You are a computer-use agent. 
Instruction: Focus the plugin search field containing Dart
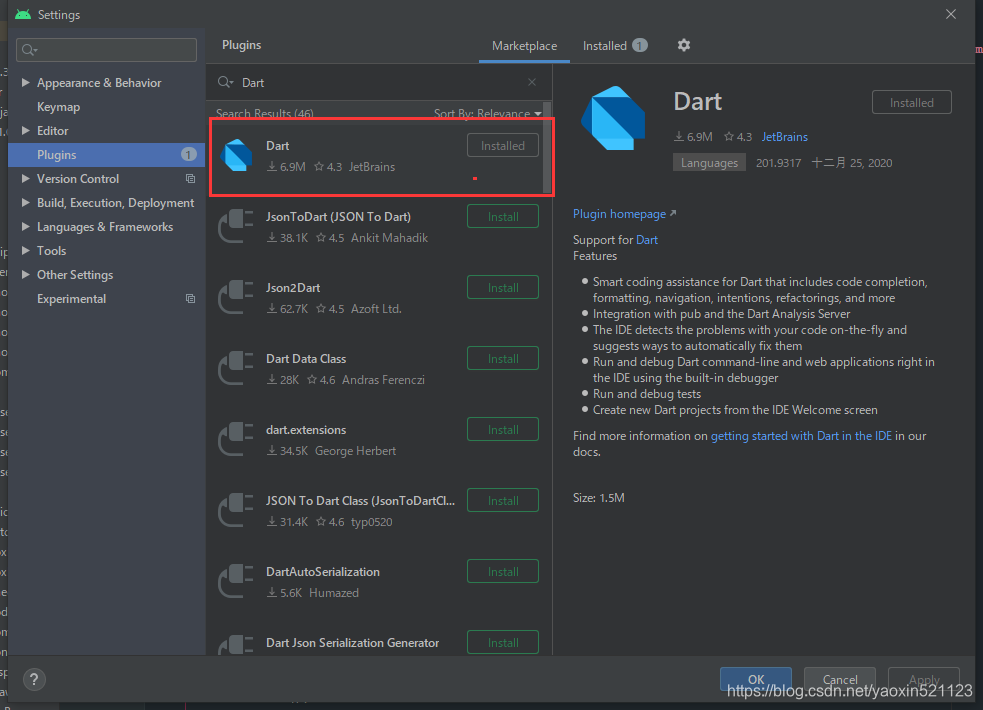[379, 82]
